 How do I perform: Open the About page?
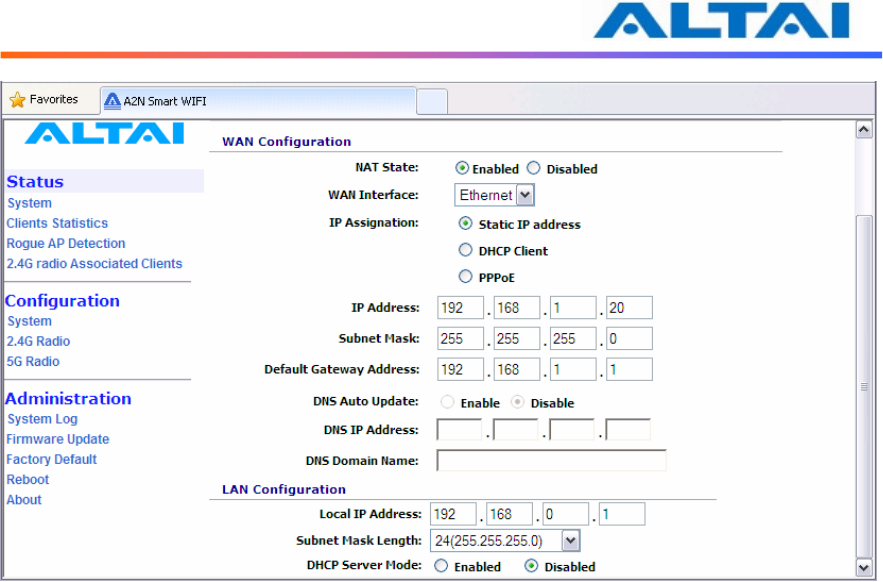(x=24, y=500)
